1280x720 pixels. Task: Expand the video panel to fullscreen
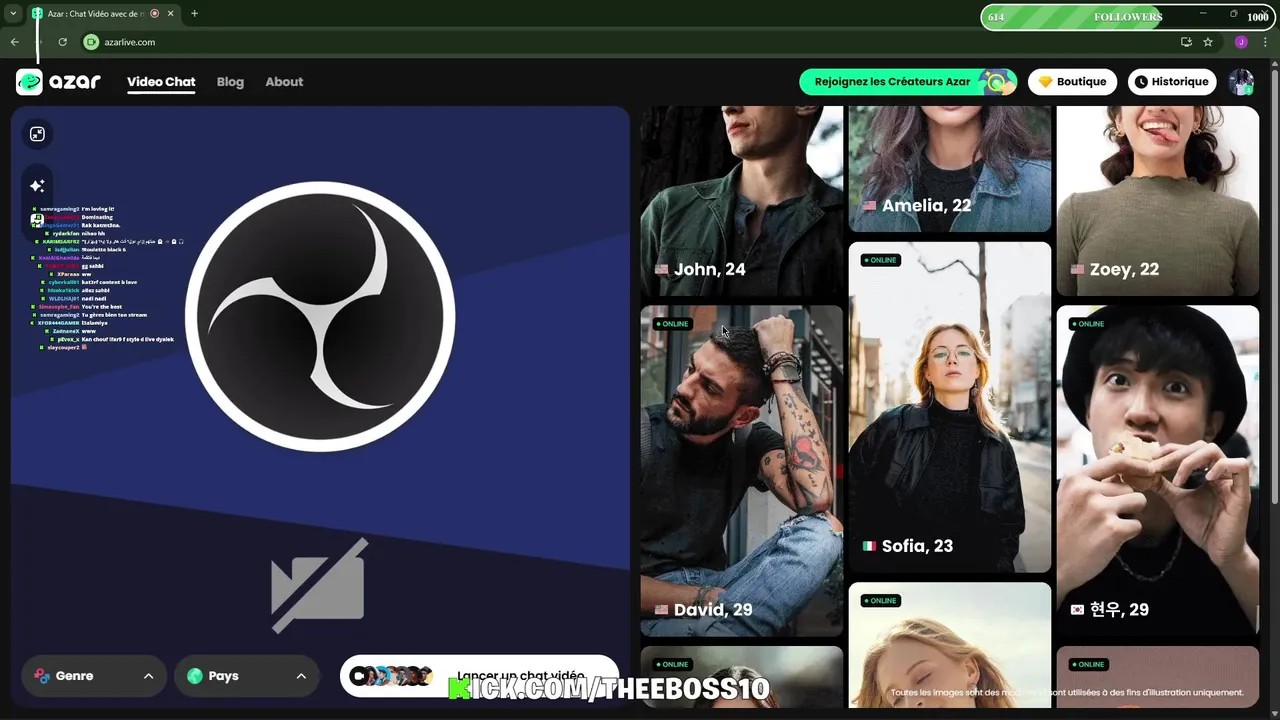click(37, 134)
